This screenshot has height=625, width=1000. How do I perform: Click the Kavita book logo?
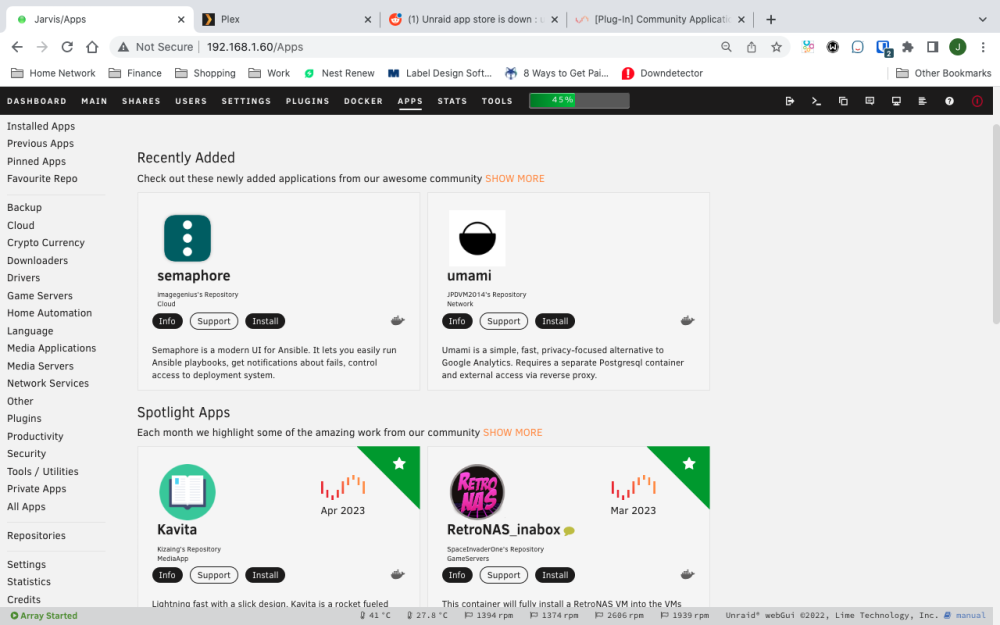[x=188, y=492]
